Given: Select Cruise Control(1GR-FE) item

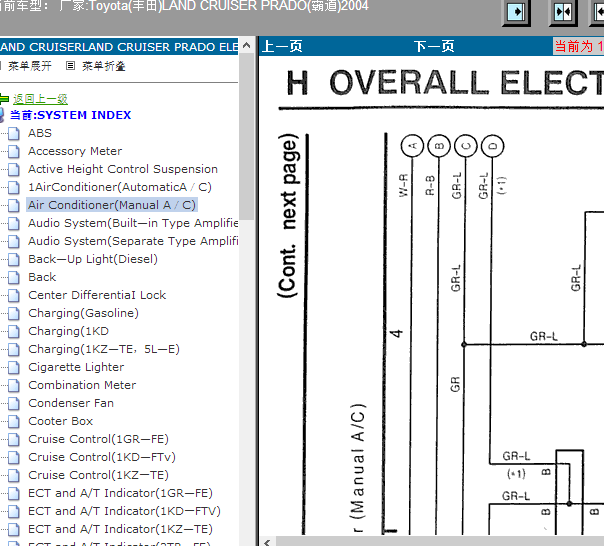Looking at the screenshot, I should tap(99, 439).
